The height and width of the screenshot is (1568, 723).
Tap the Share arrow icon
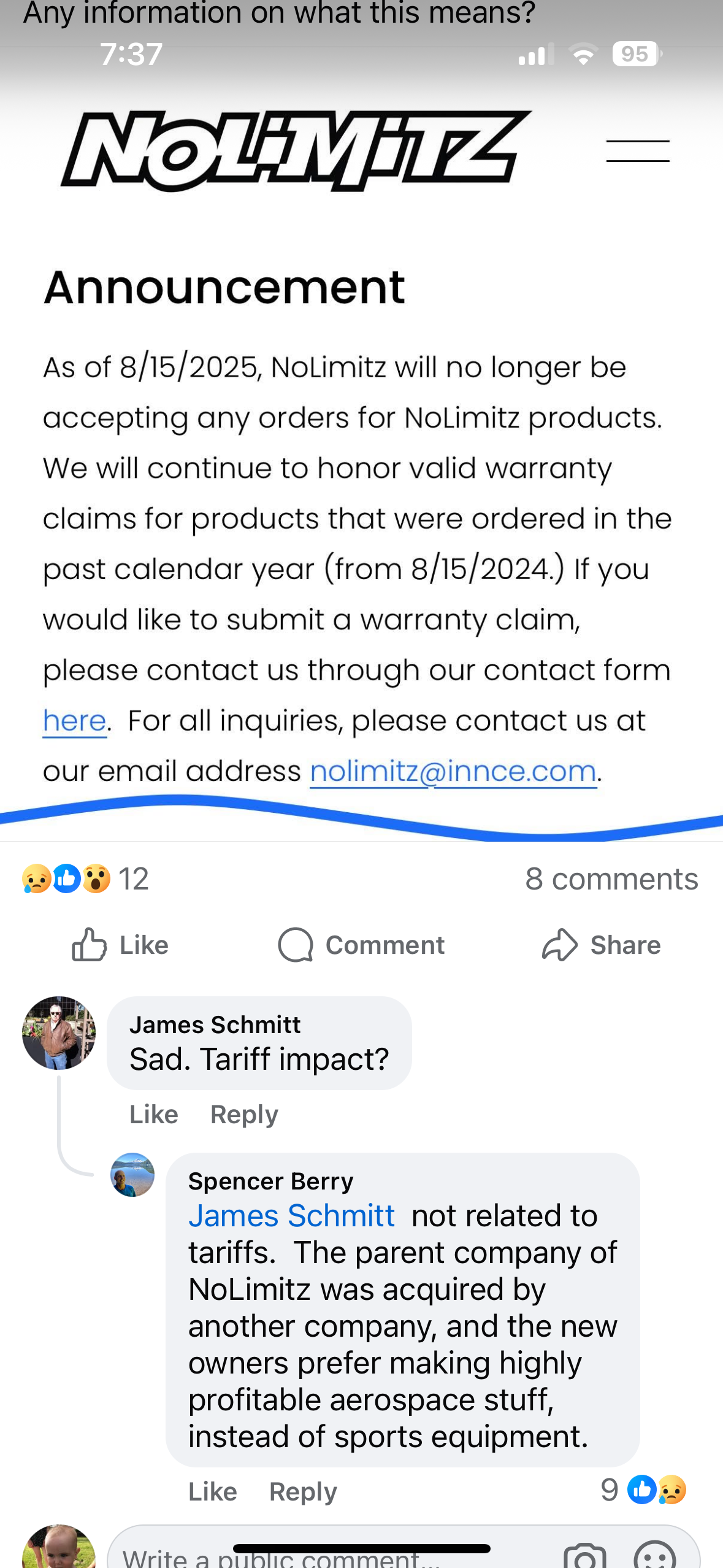[559, 945]
